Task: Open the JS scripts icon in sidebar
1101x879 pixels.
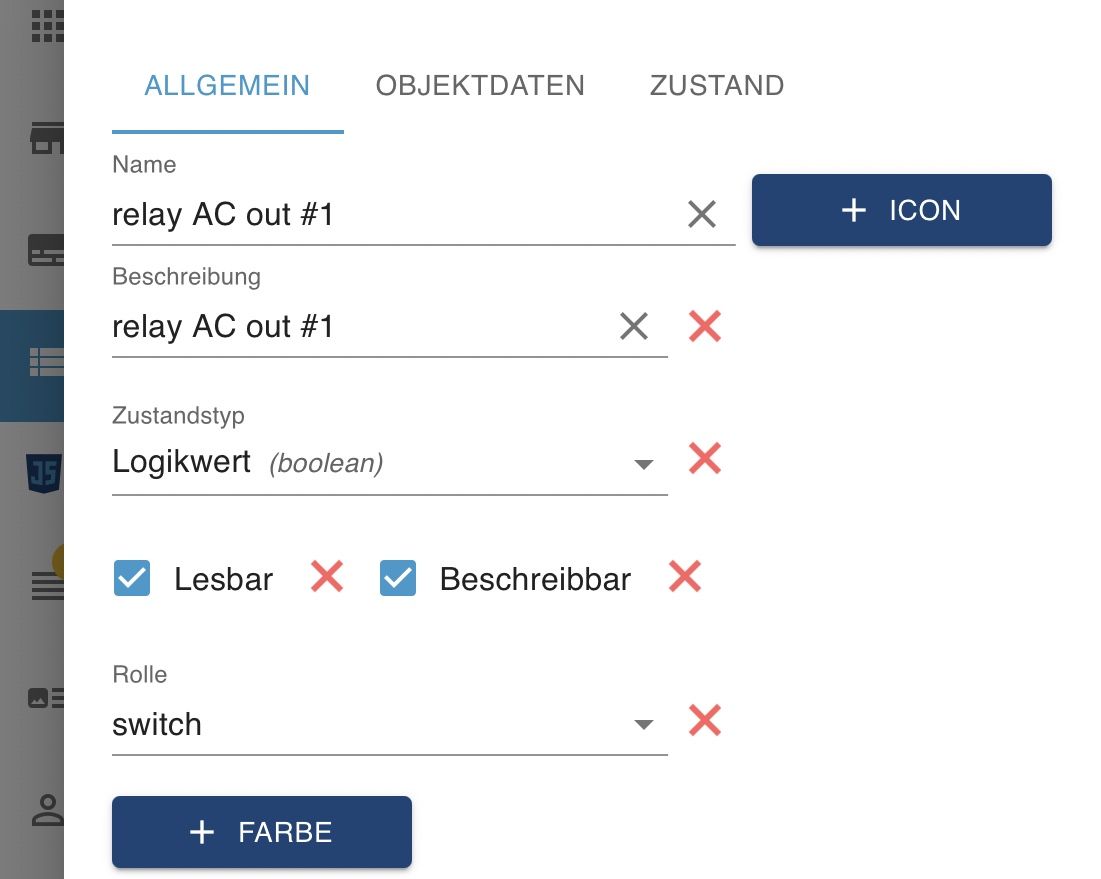Action: point(44,472)
